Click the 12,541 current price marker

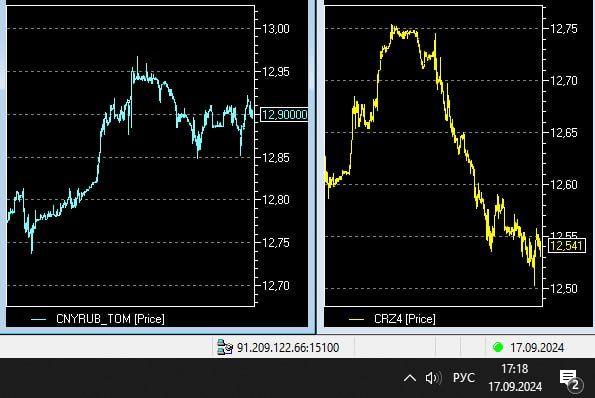566,245
